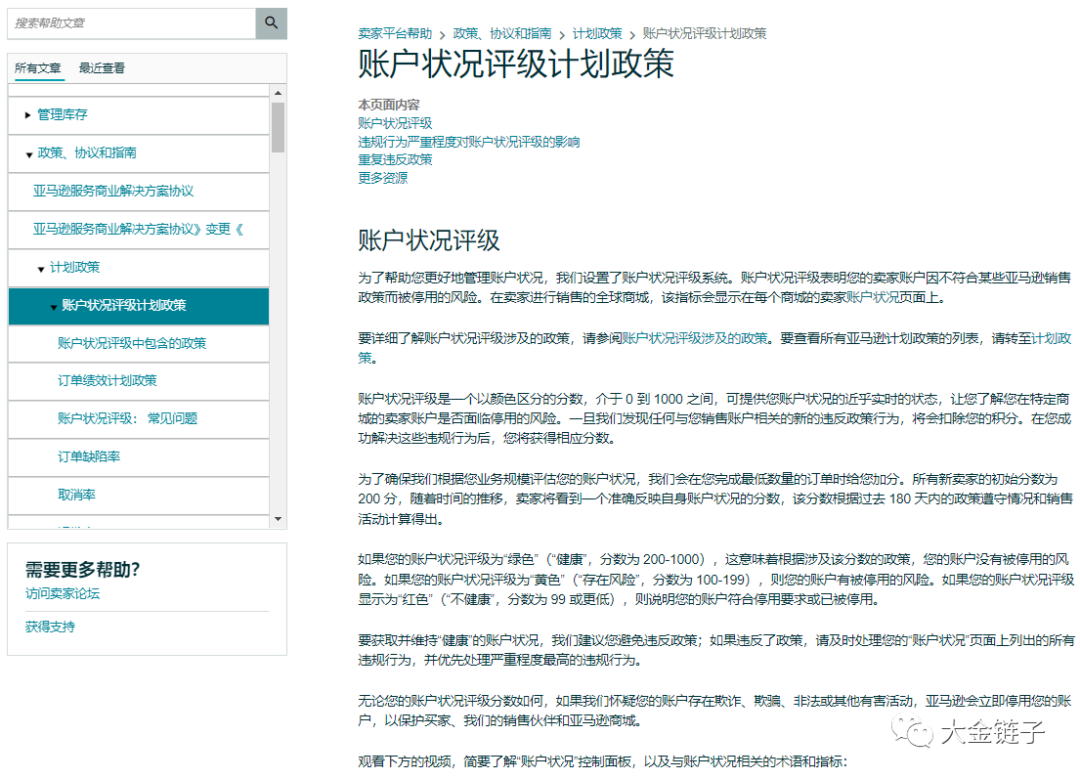
Task: Collapse the 账户状况评级计划政策 arrow
Action: click(54, 307)
